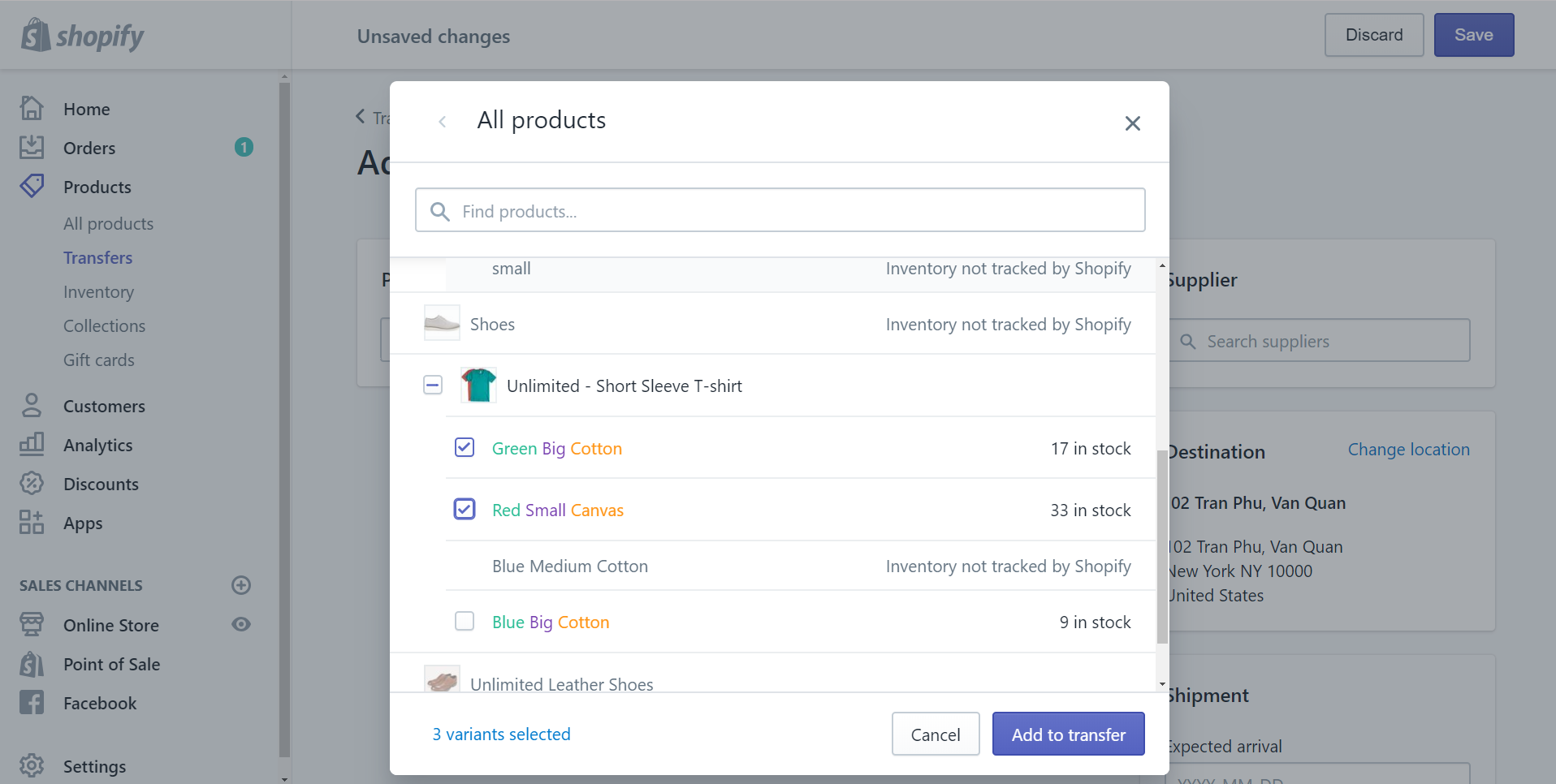The height and width of the screenshot is (784, 1556).
Task: Open the Analytics chart icon
Action: tap(32, 444)
